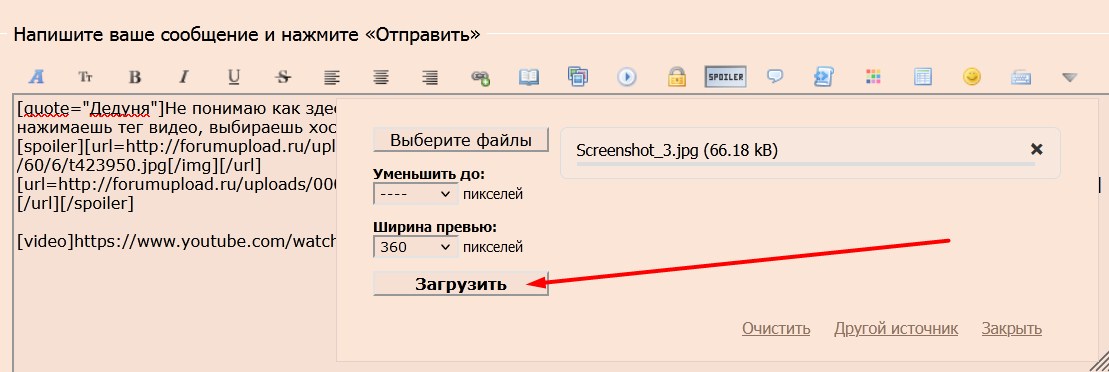Image resolution: width=1109 pixels, height=372 pixels.
Task: Insert a quote speech bubble
Action: [775, 76]
